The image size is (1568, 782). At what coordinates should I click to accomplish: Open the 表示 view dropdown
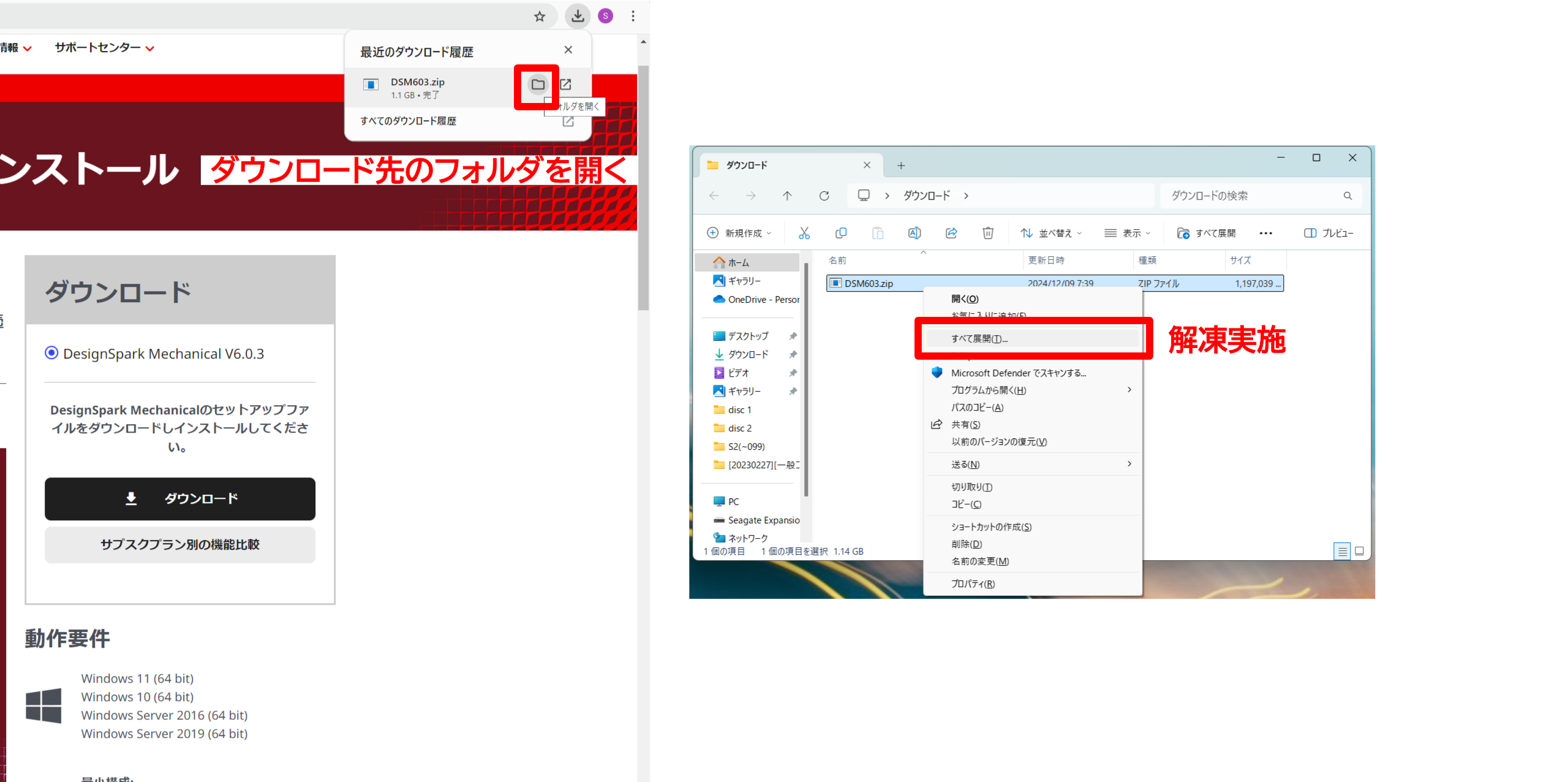(x=1128, y=233)
